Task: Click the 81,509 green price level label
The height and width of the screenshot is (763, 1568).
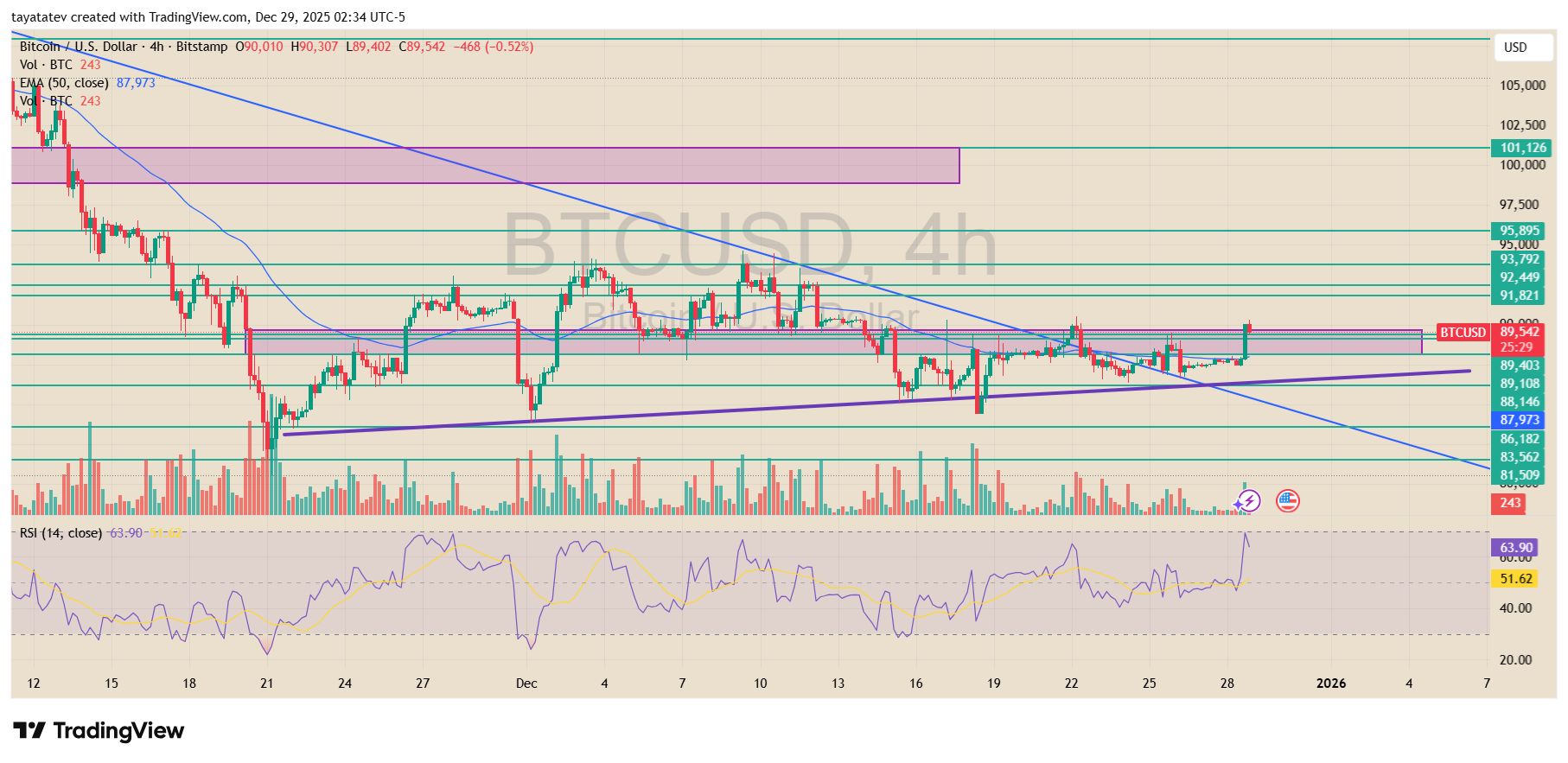Action: pyautogui.click(x=1519, y=475)
